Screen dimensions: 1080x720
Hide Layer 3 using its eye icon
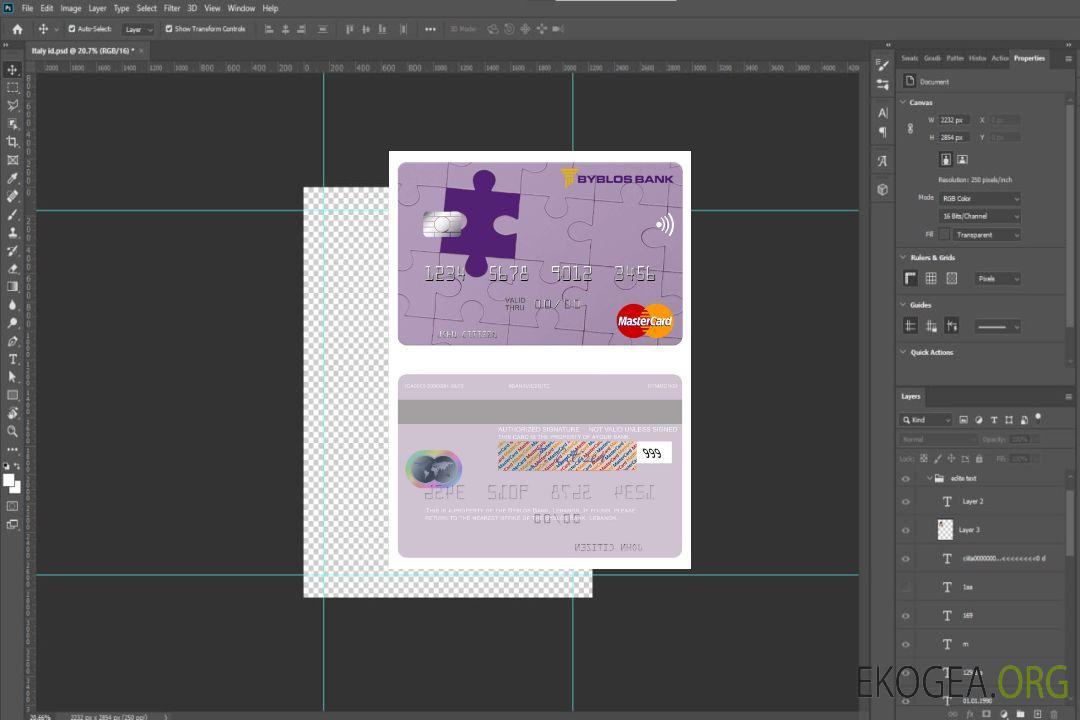click(906, 531)
